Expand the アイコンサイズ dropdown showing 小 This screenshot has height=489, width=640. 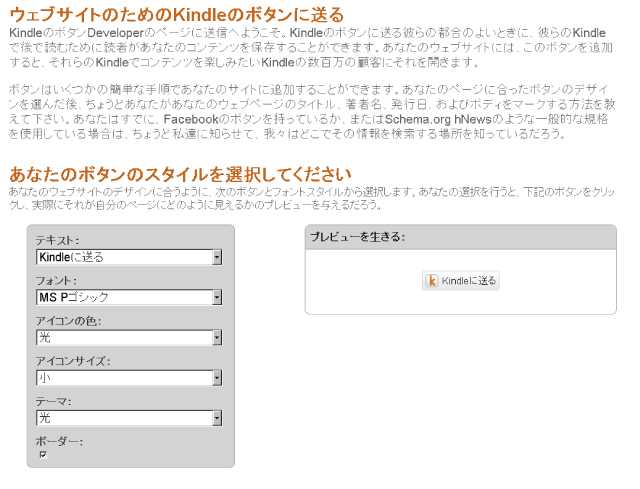(x=129, y=378)
